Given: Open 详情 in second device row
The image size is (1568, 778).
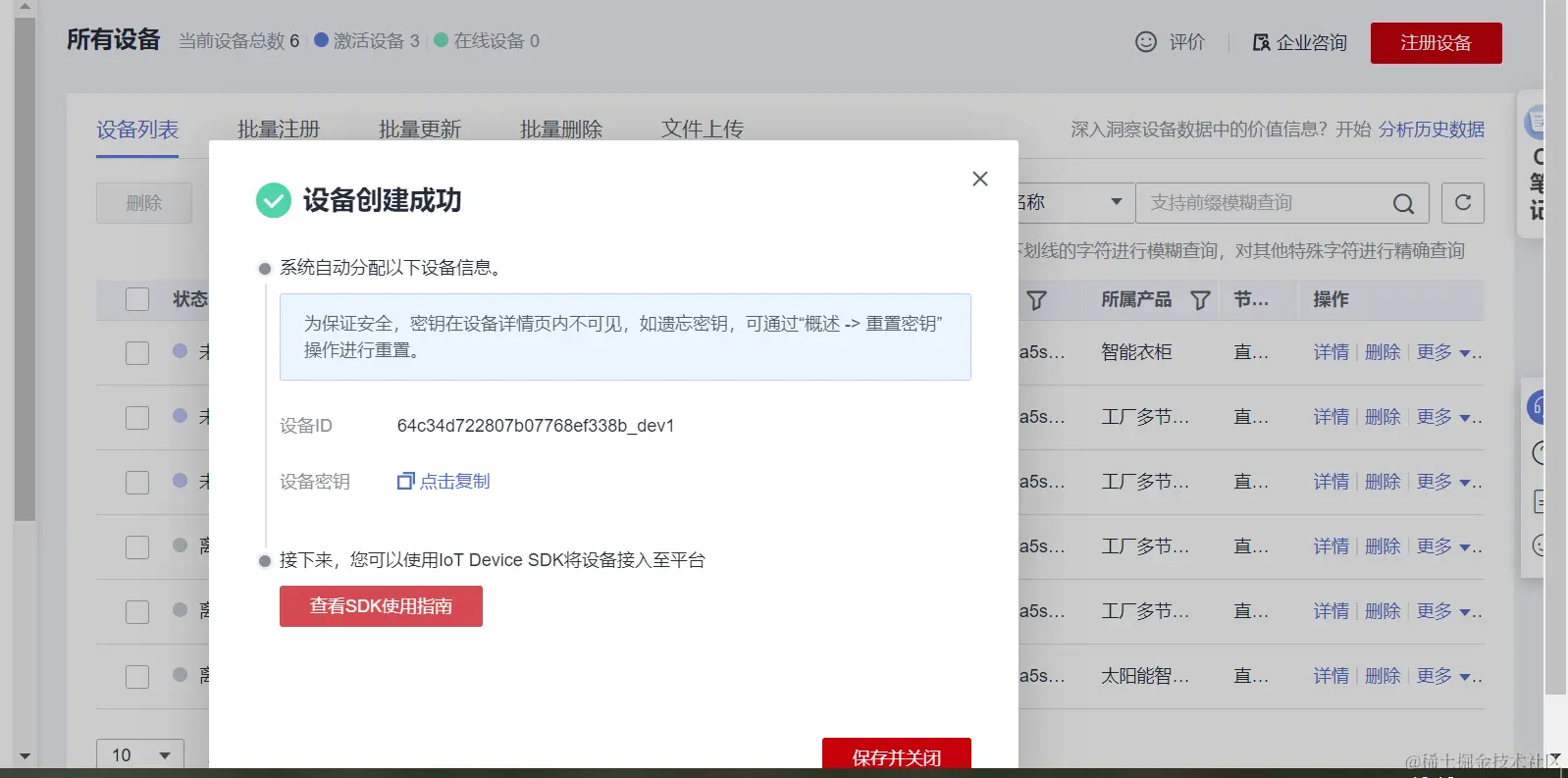Looking at the screenshot, I should point(1332,417).
